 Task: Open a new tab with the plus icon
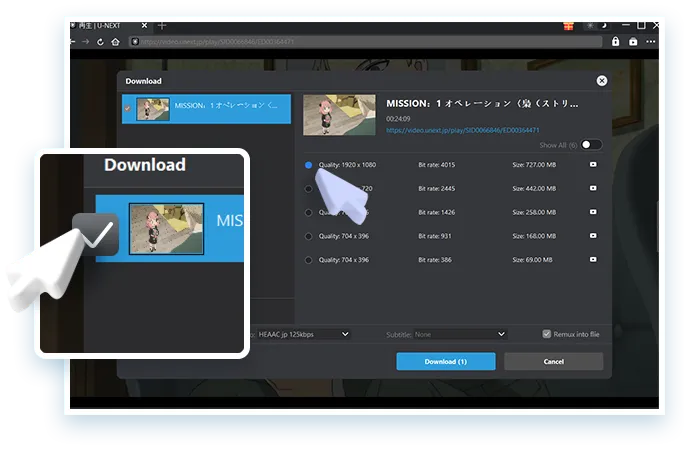pos(162,26)
